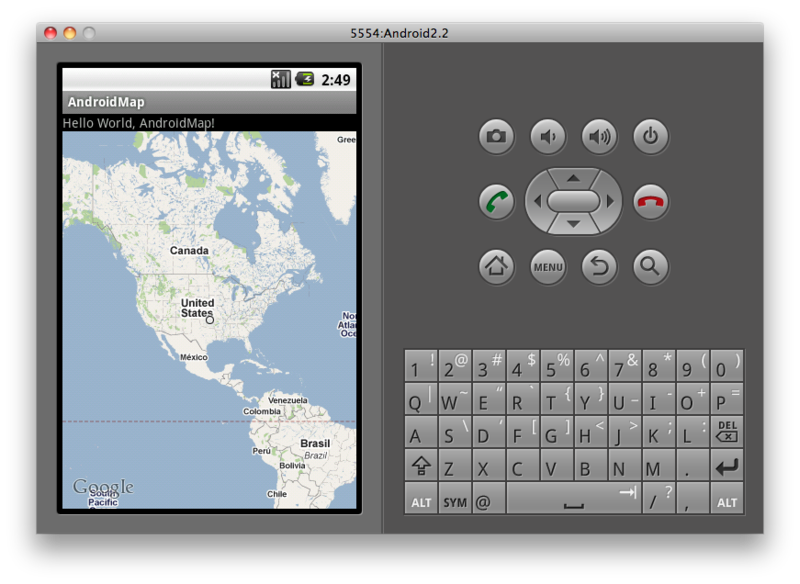Click the 0 number key
Viewport: 800px width, 584px height.
click(727, 365)
